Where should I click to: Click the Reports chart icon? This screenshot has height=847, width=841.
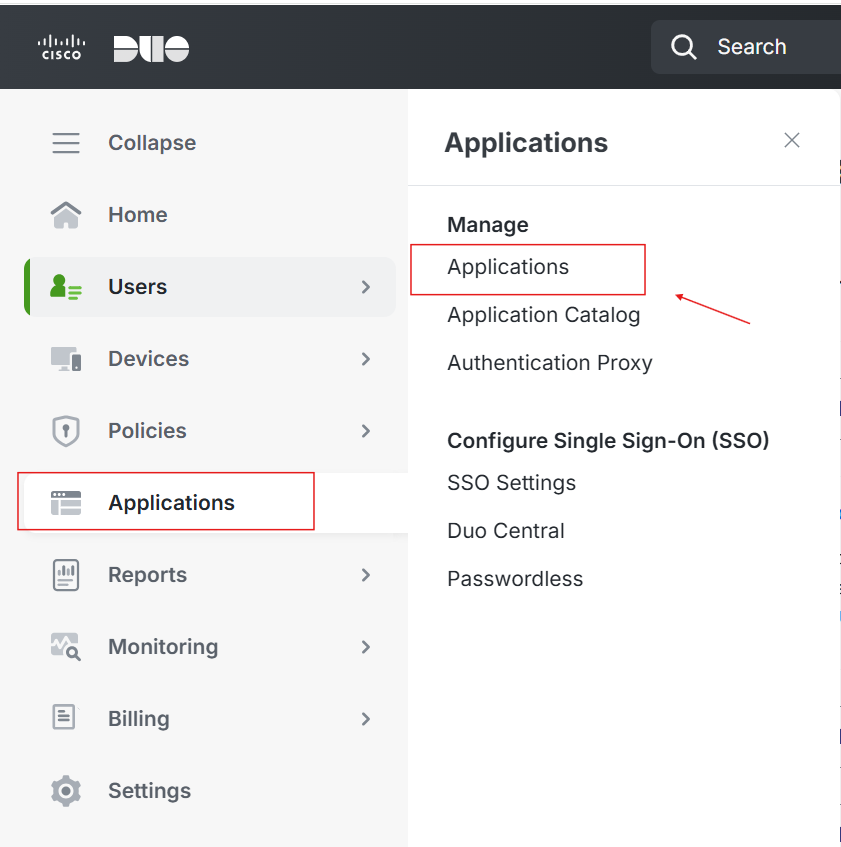pyautogui.click(x=66, y=575)
